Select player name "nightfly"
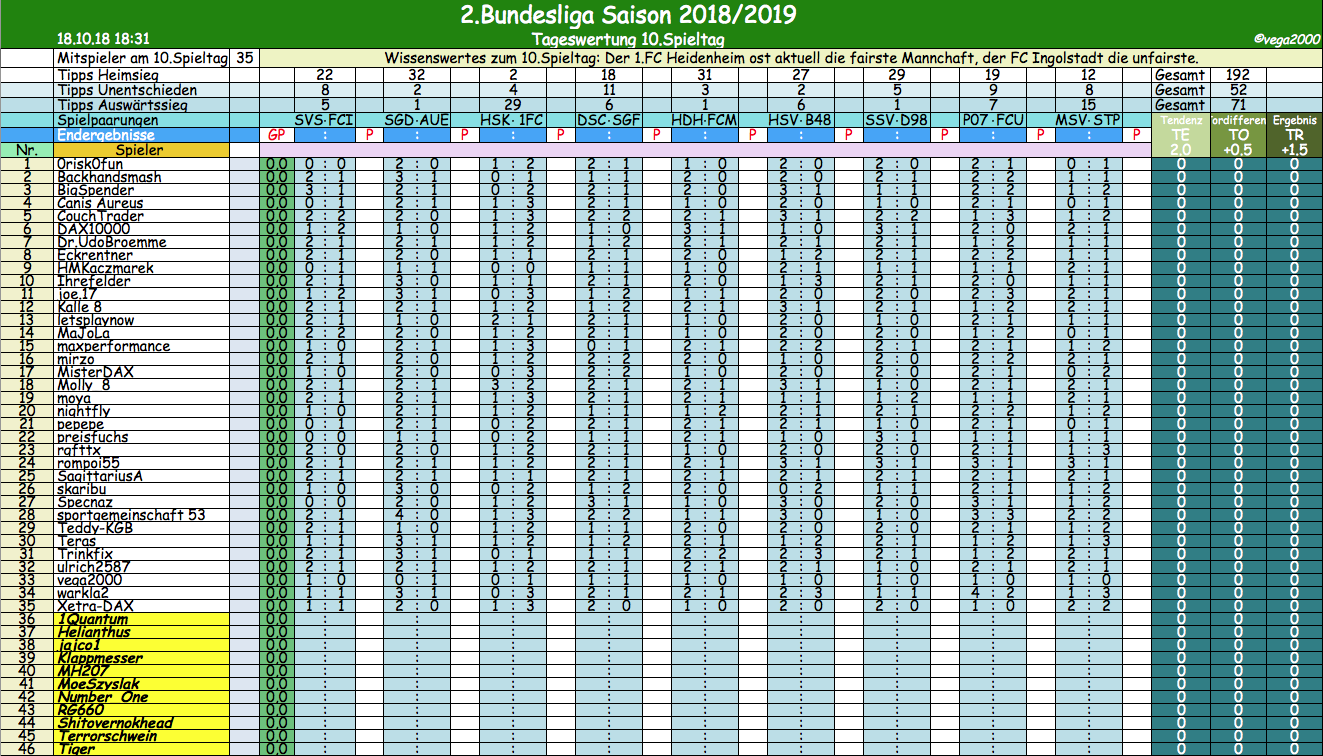1323x756 pixels. coord(84,411)
